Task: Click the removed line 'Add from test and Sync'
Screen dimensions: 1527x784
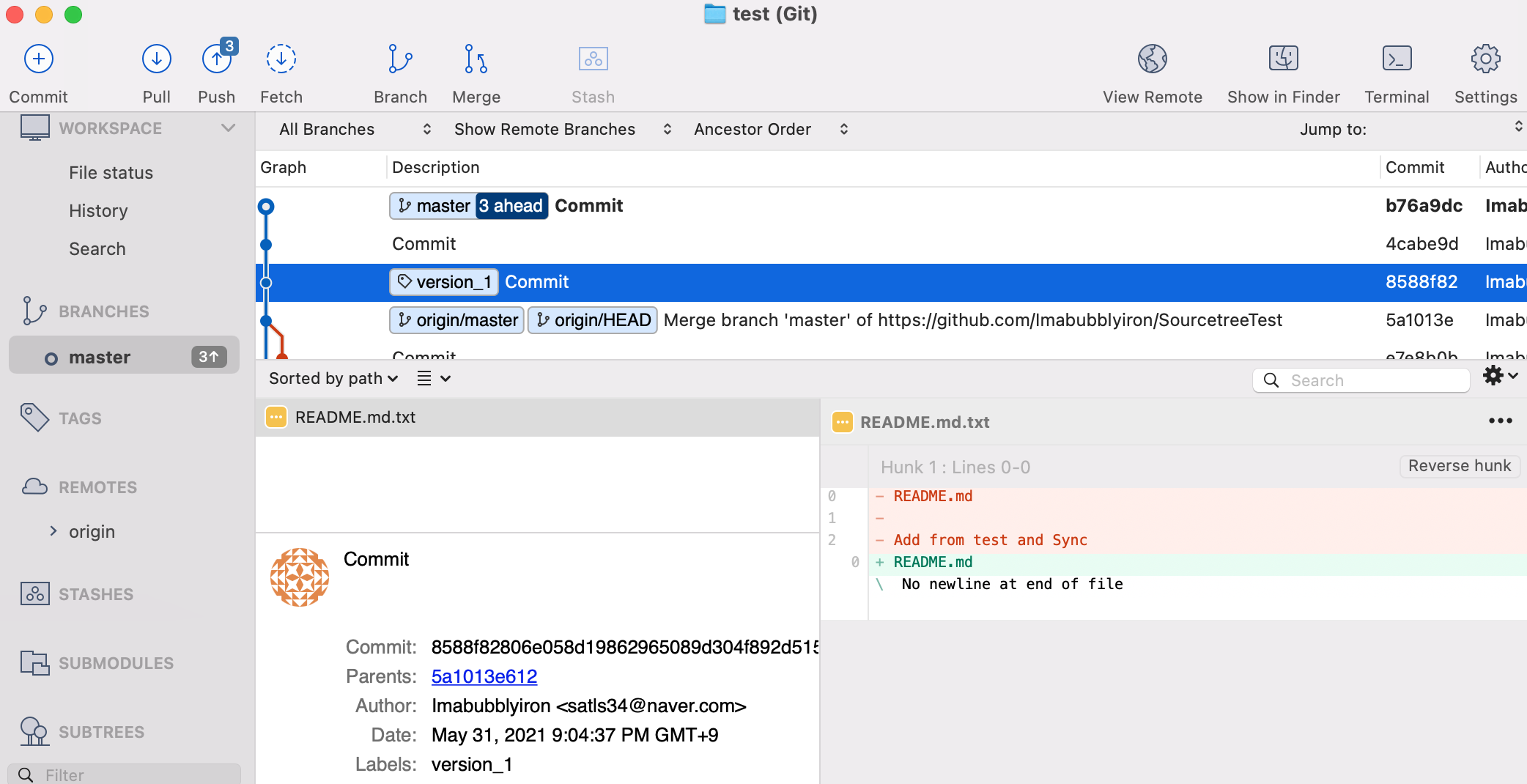Action: 990,540
